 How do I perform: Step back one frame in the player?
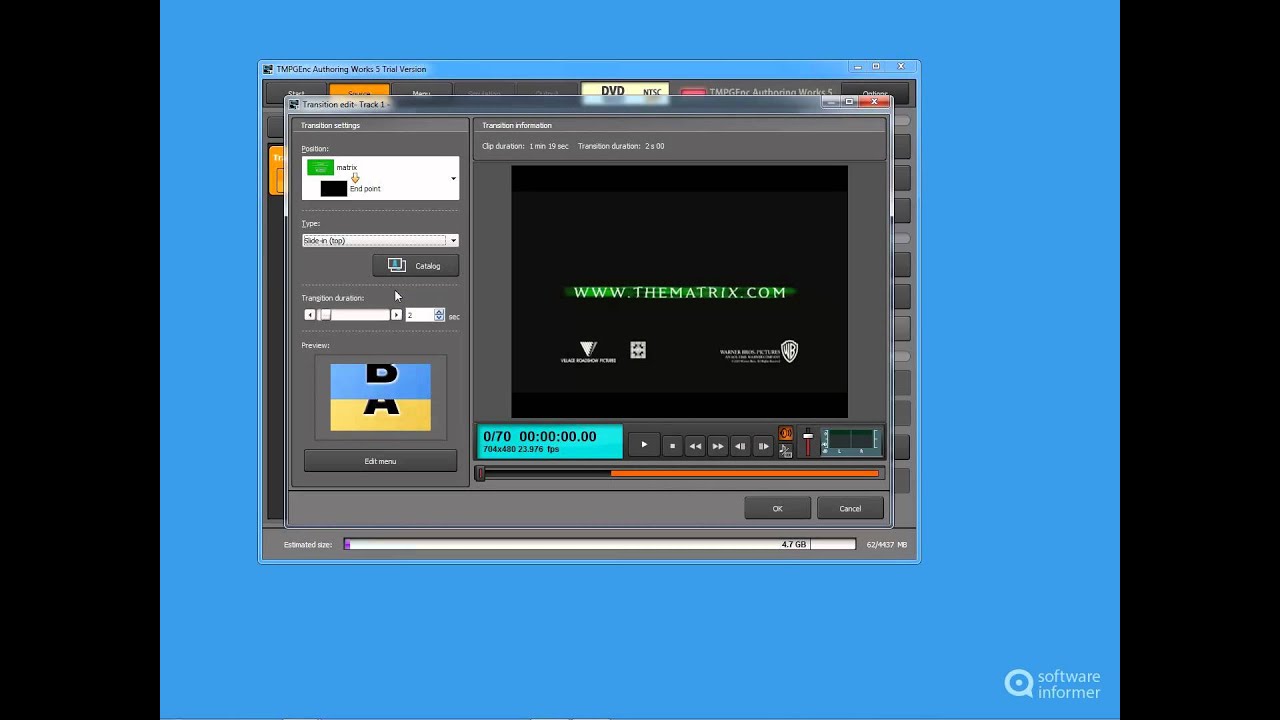click(740, 446)
